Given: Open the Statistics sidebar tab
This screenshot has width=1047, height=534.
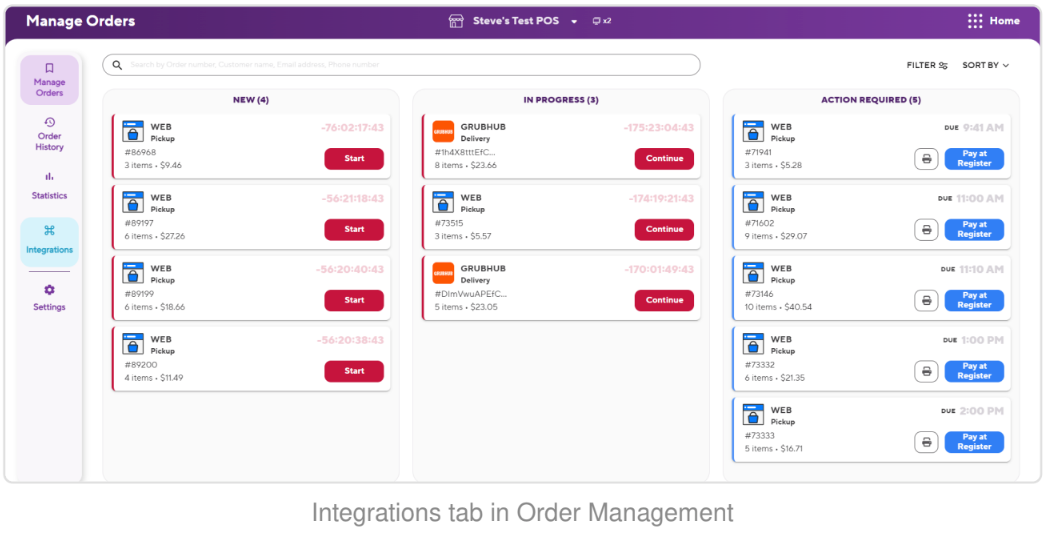Looking at the screenshot, I should pos(49,186).
